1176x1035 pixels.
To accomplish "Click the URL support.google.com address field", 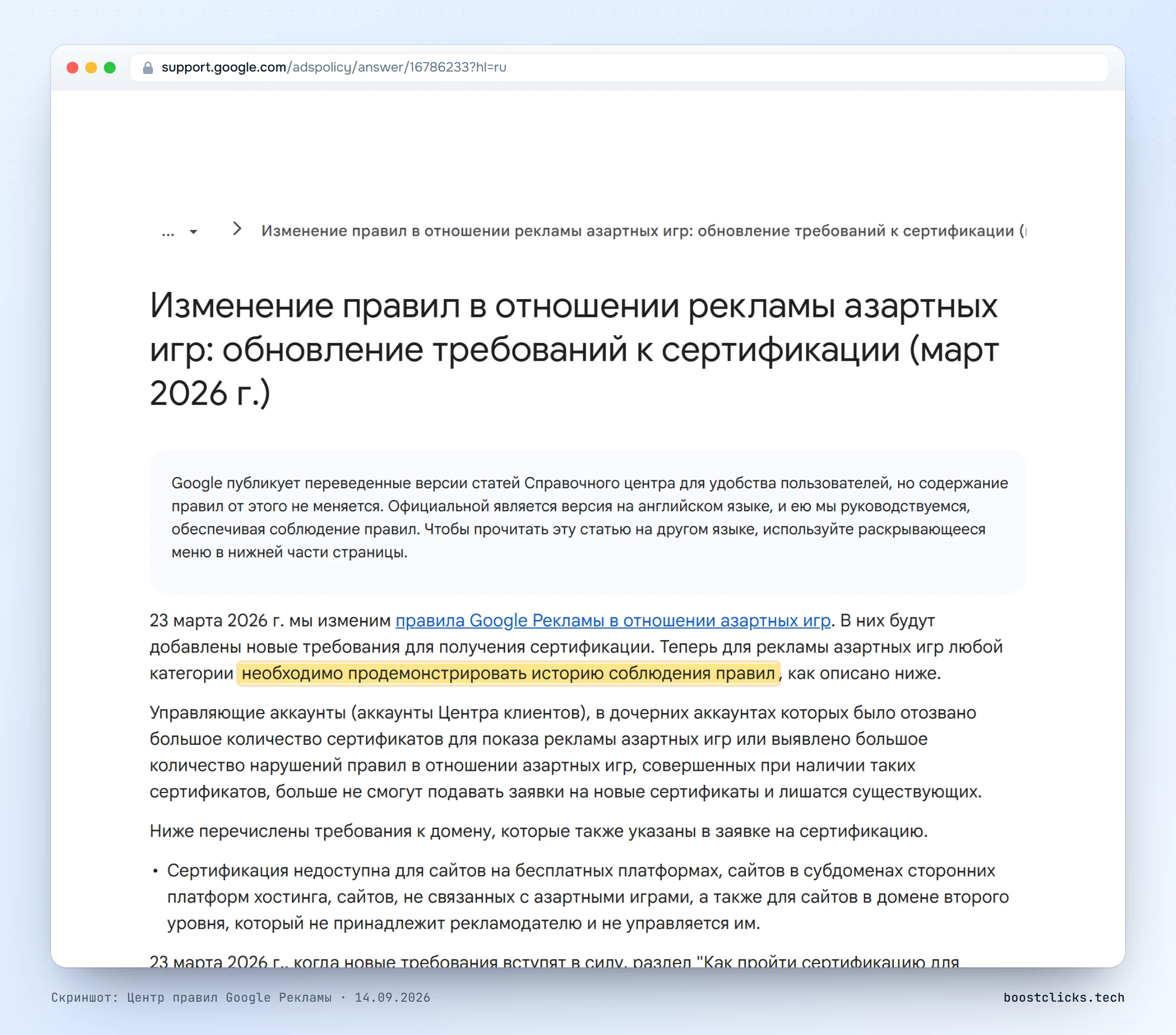I will point(619,67).
